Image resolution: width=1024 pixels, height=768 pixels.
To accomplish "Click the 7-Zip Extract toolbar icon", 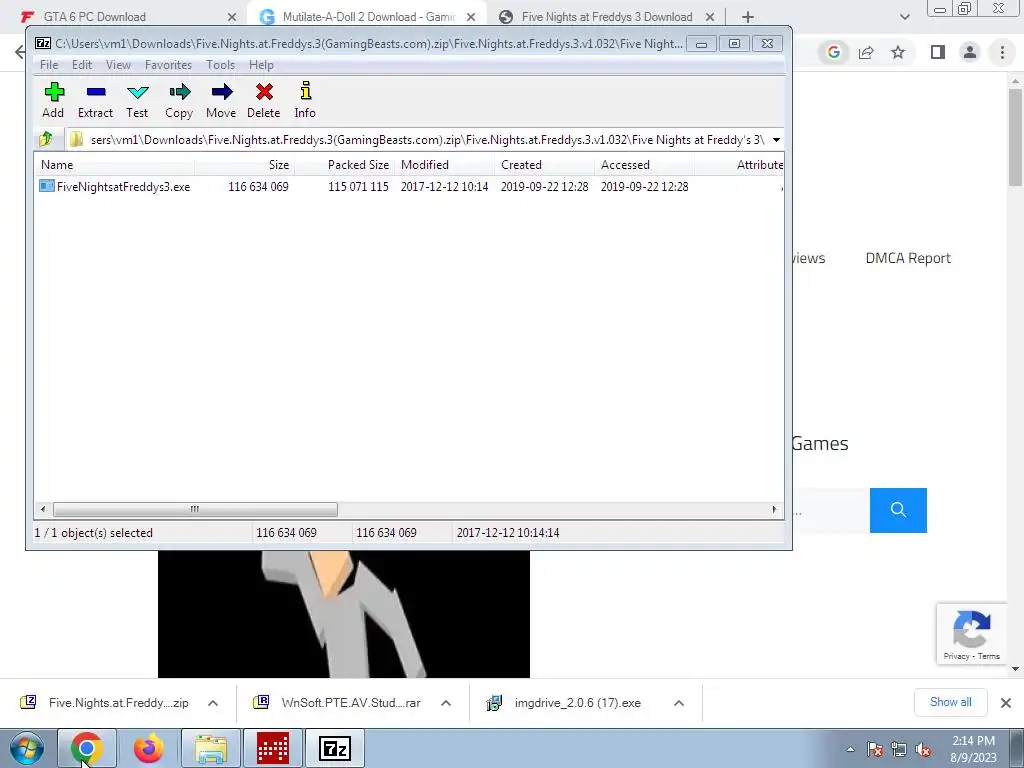I will 96,92.
